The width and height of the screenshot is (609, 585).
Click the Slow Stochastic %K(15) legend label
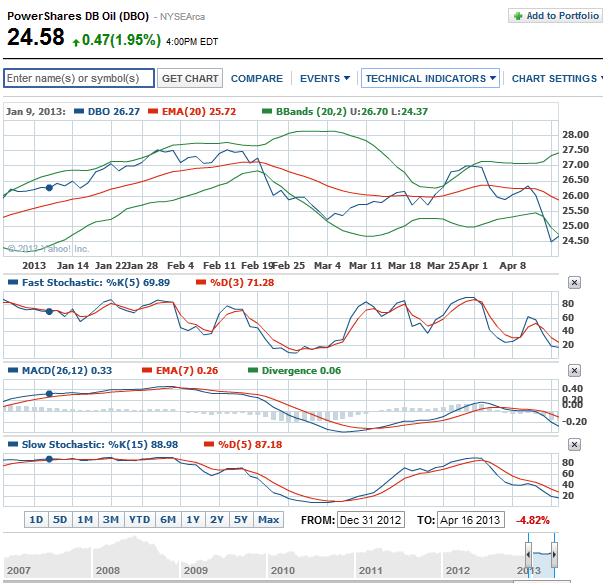(x=100, y=444)
